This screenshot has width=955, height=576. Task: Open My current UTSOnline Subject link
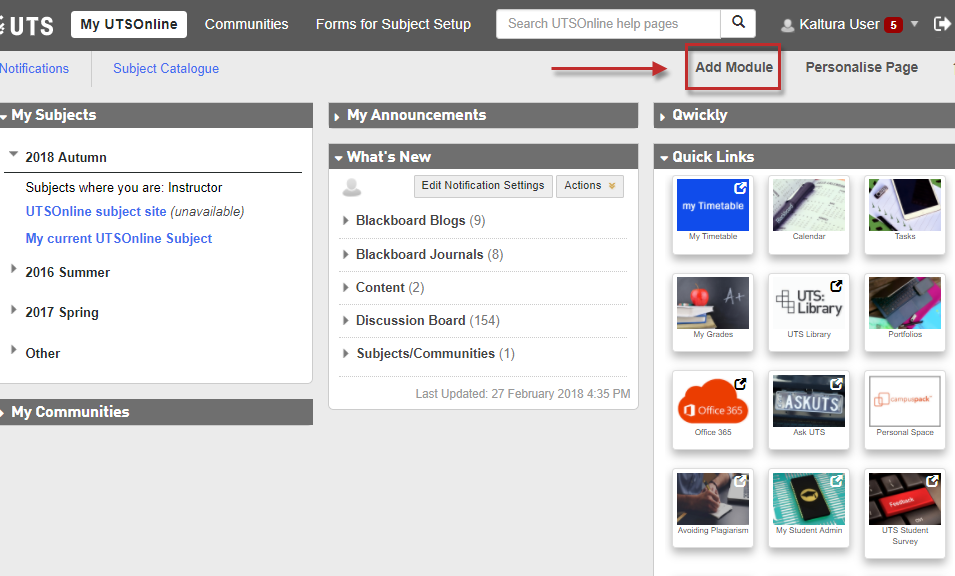point(119,238)
